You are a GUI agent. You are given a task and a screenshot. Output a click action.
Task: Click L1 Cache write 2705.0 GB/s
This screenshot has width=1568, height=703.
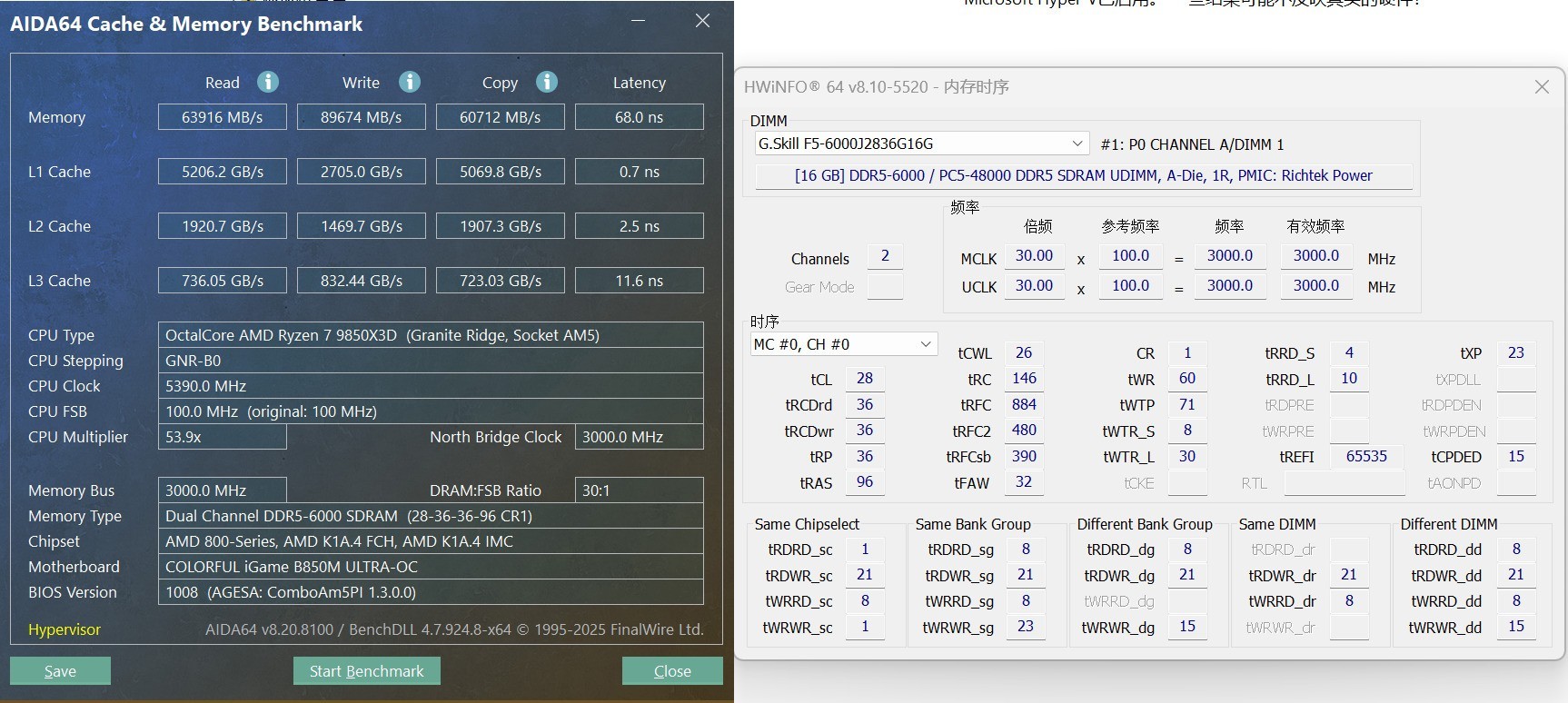[362, 172]
